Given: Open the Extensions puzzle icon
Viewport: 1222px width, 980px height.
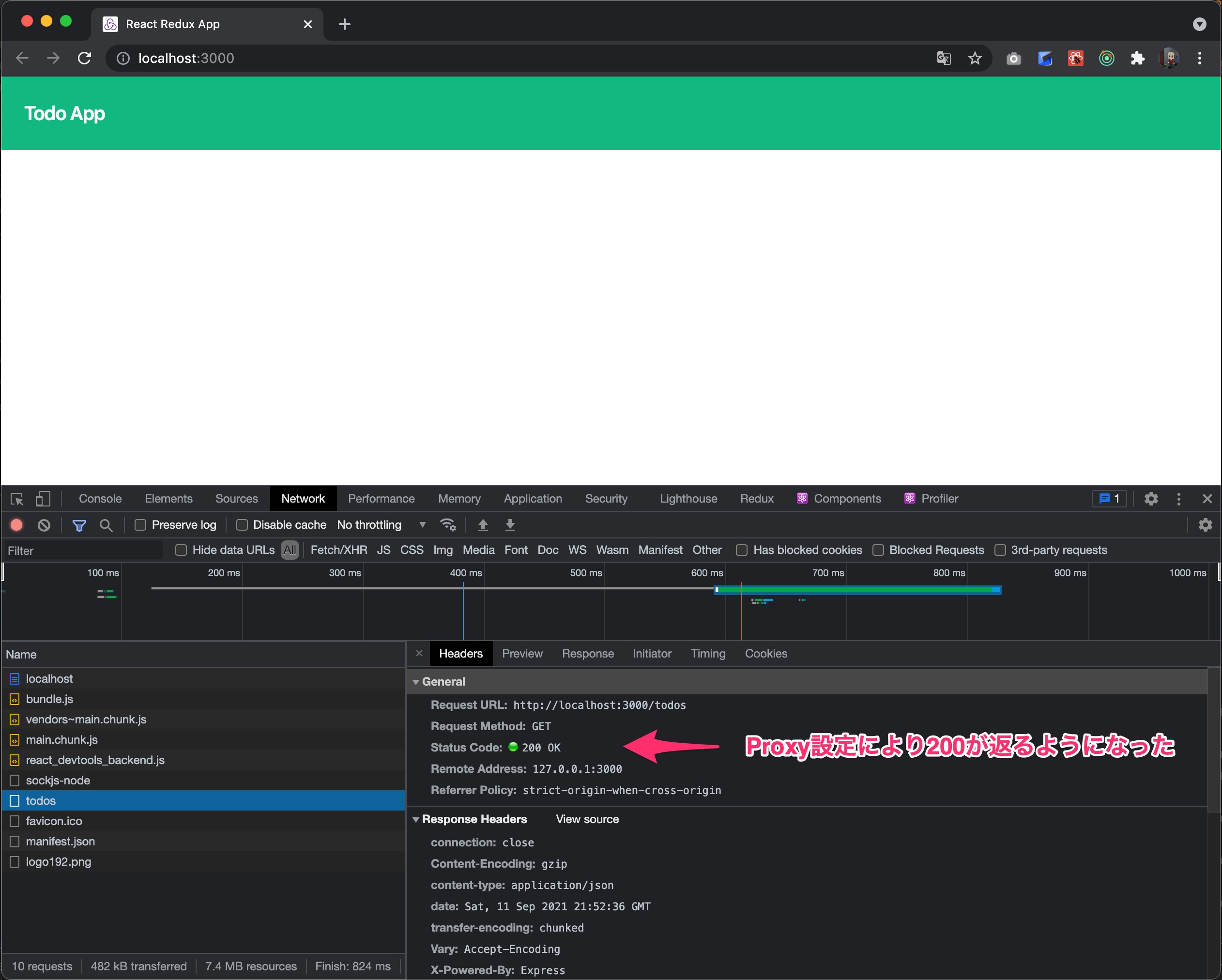Looking at the screenshot, I should [1138, 58].
